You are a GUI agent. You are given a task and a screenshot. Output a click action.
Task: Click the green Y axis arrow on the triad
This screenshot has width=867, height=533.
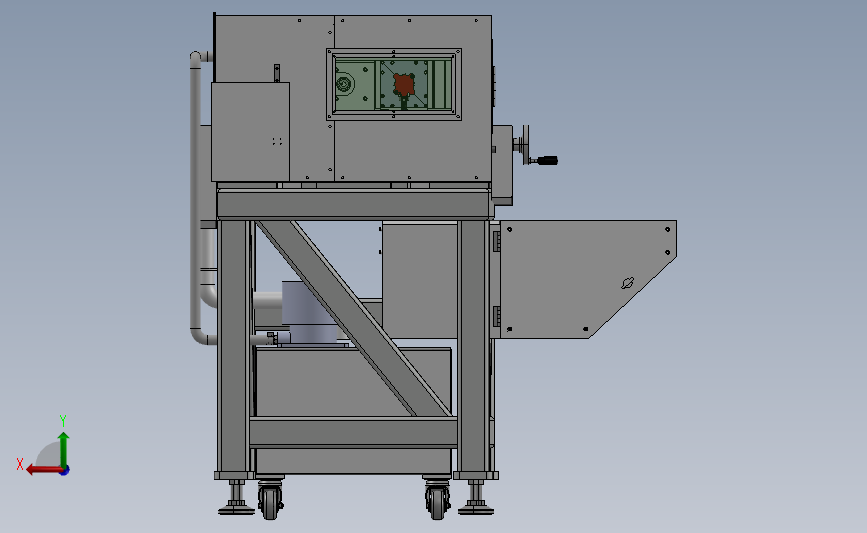coord(64,449)
